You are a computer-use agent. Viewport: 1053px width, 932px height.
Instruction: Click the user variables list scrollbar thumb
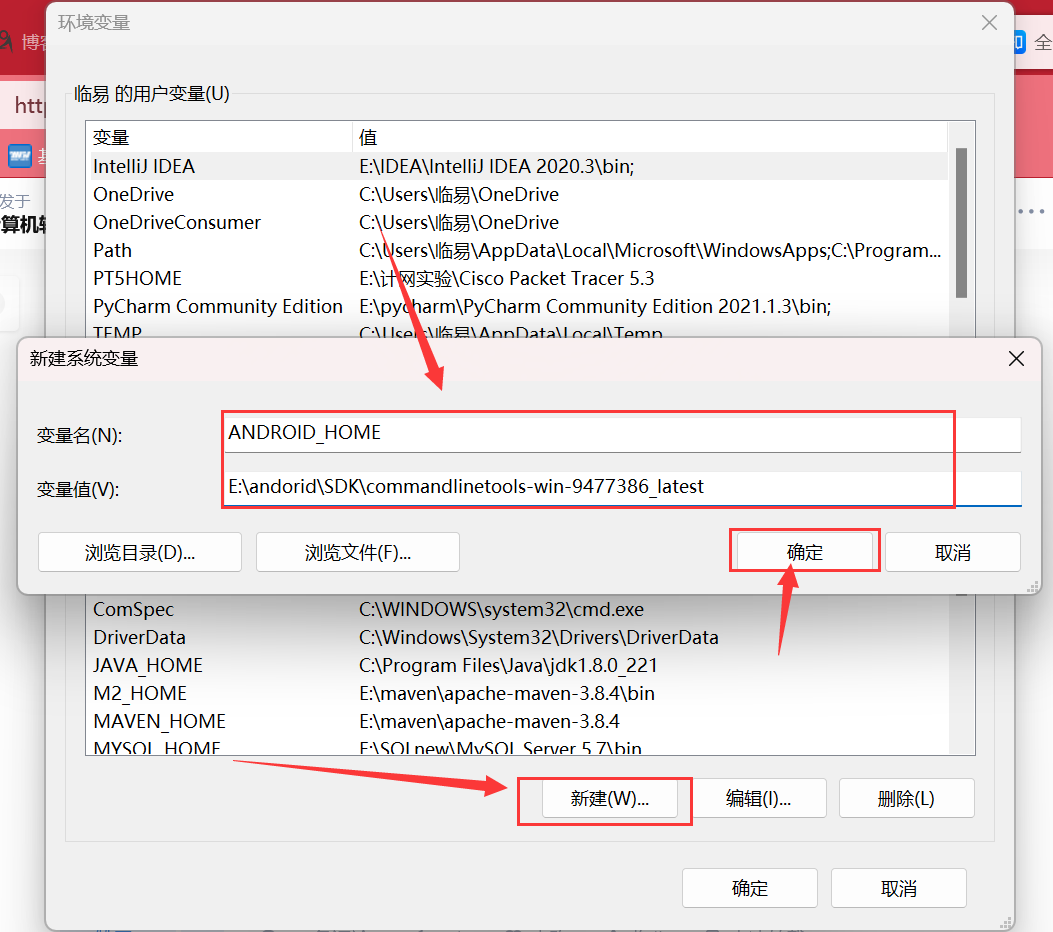[x=961, y=222]
